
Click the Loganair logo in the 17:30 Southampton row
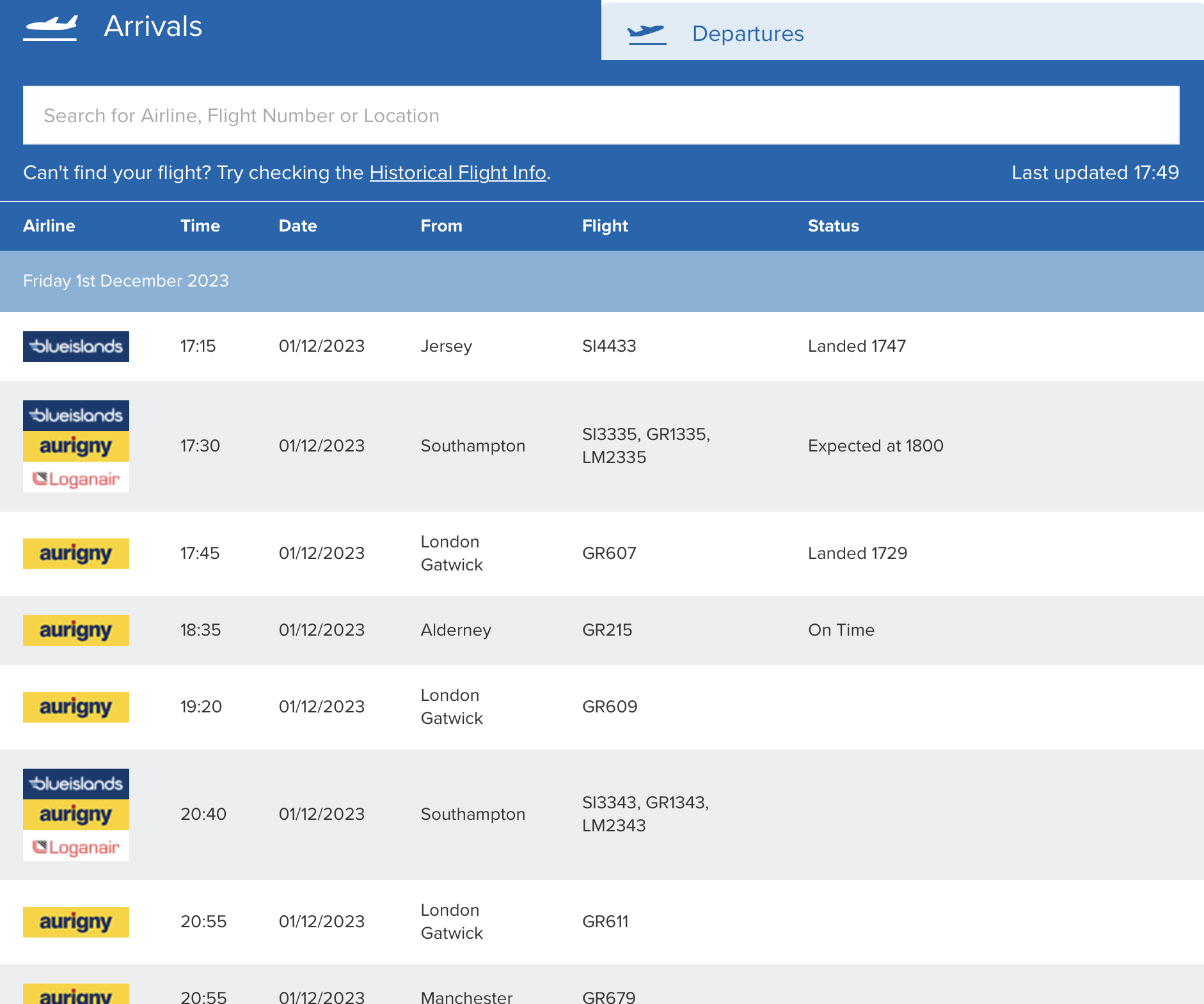[x=76, y=478]
